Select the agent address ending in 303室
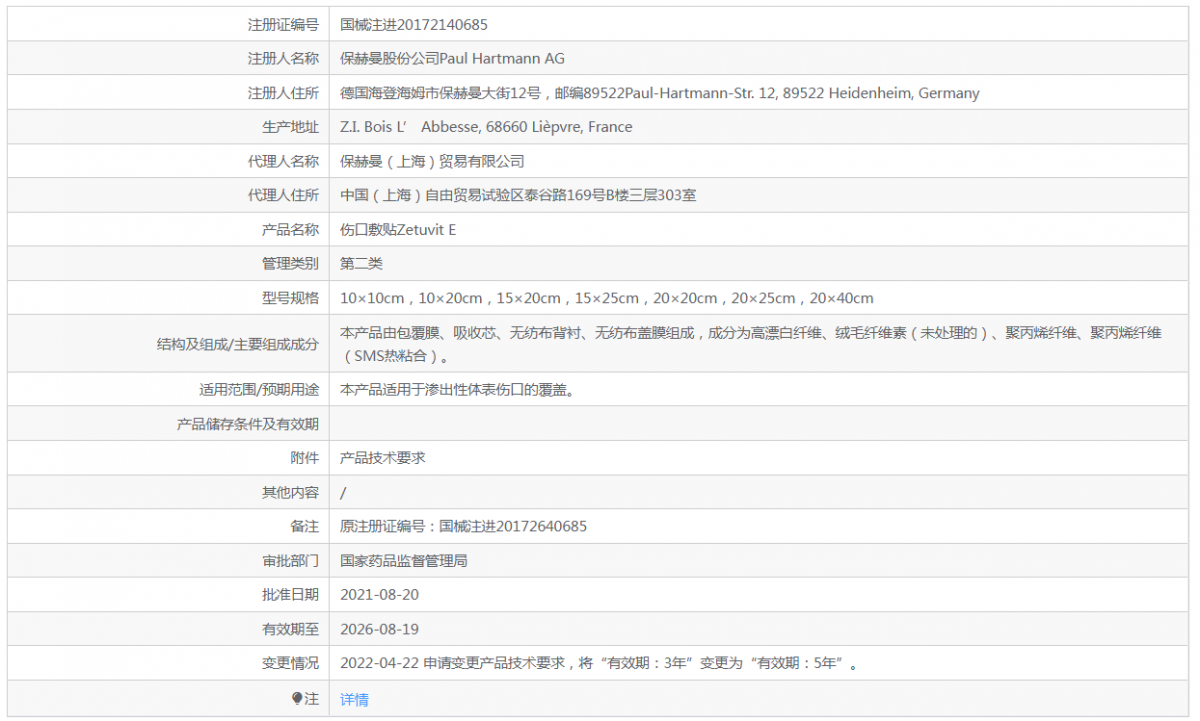This screenshot has width=1200, height=721. 518,195
